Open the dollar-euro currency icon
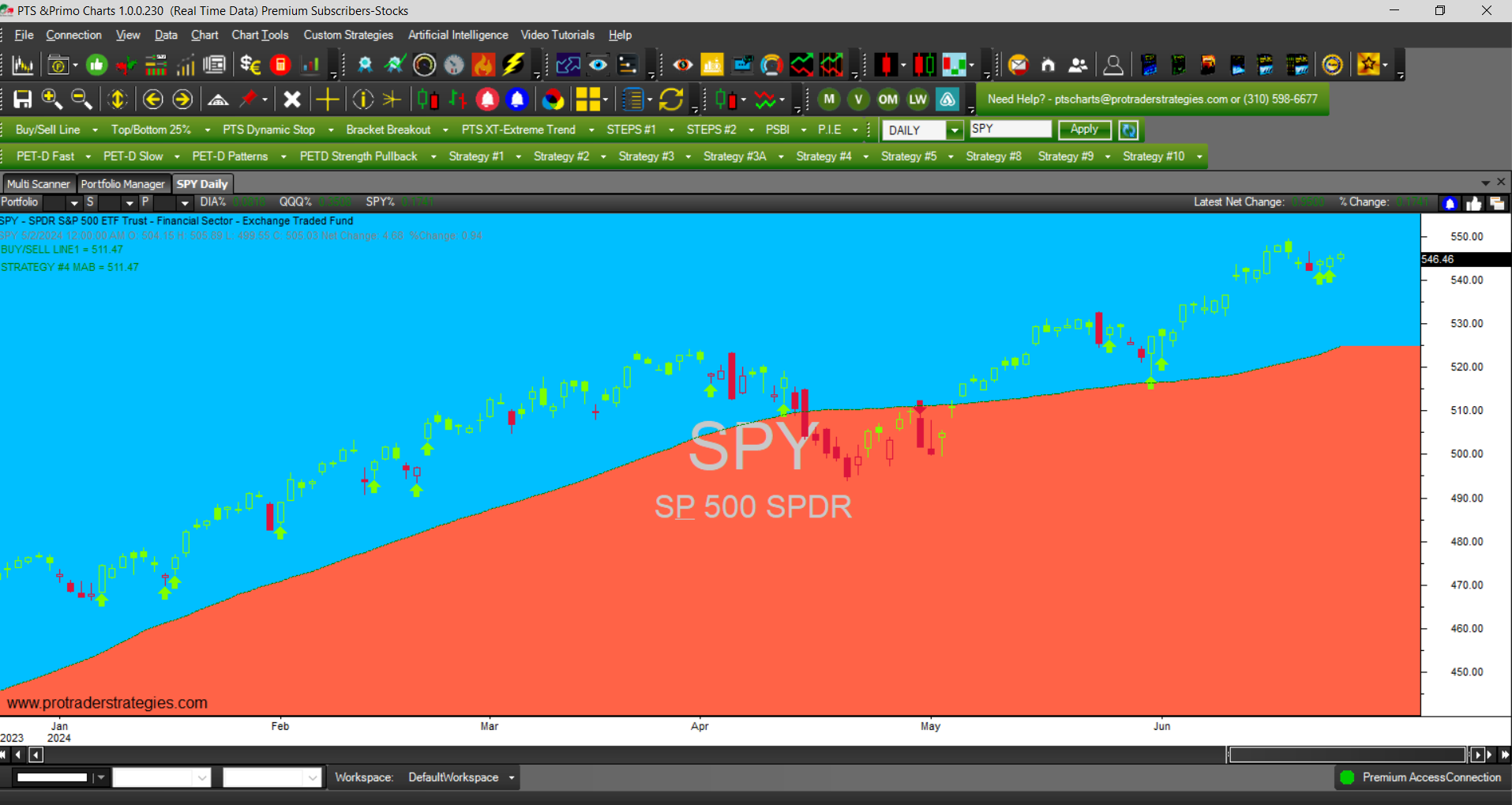Screen dimensions: 1512x805 [x=250, y=65]
